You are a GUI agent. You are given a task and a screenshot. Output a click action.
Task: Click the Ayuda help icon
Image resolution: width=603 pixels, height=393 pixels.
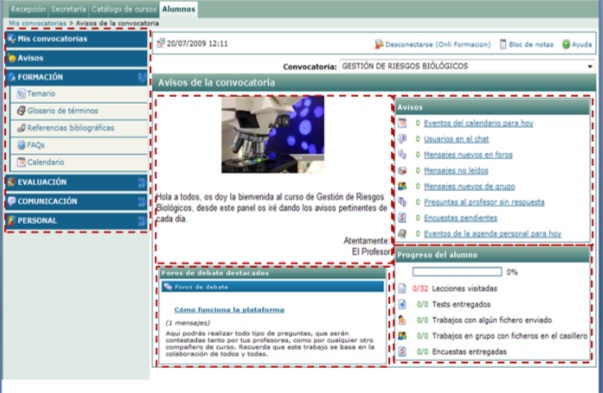pyautogui.click(x=566, y=44)
